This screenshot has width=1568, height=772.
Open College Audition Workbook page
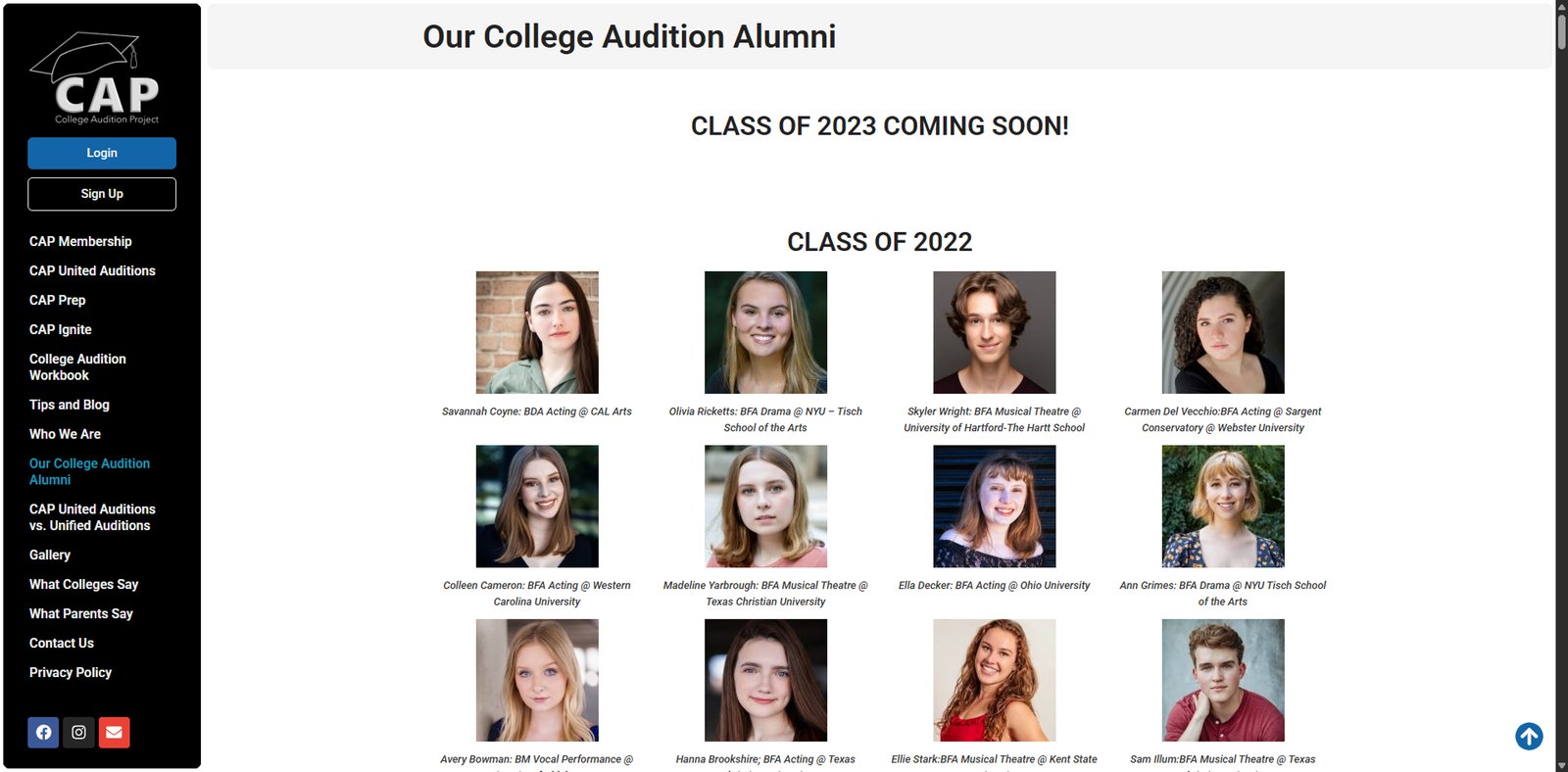tap(77, 367)
